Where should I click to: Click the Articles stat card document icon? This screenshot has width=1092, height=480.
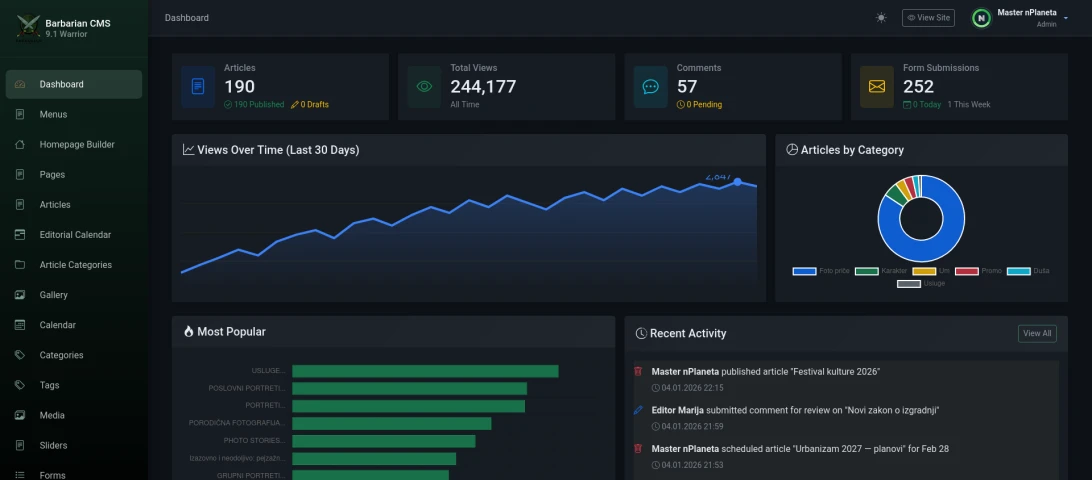198,87
